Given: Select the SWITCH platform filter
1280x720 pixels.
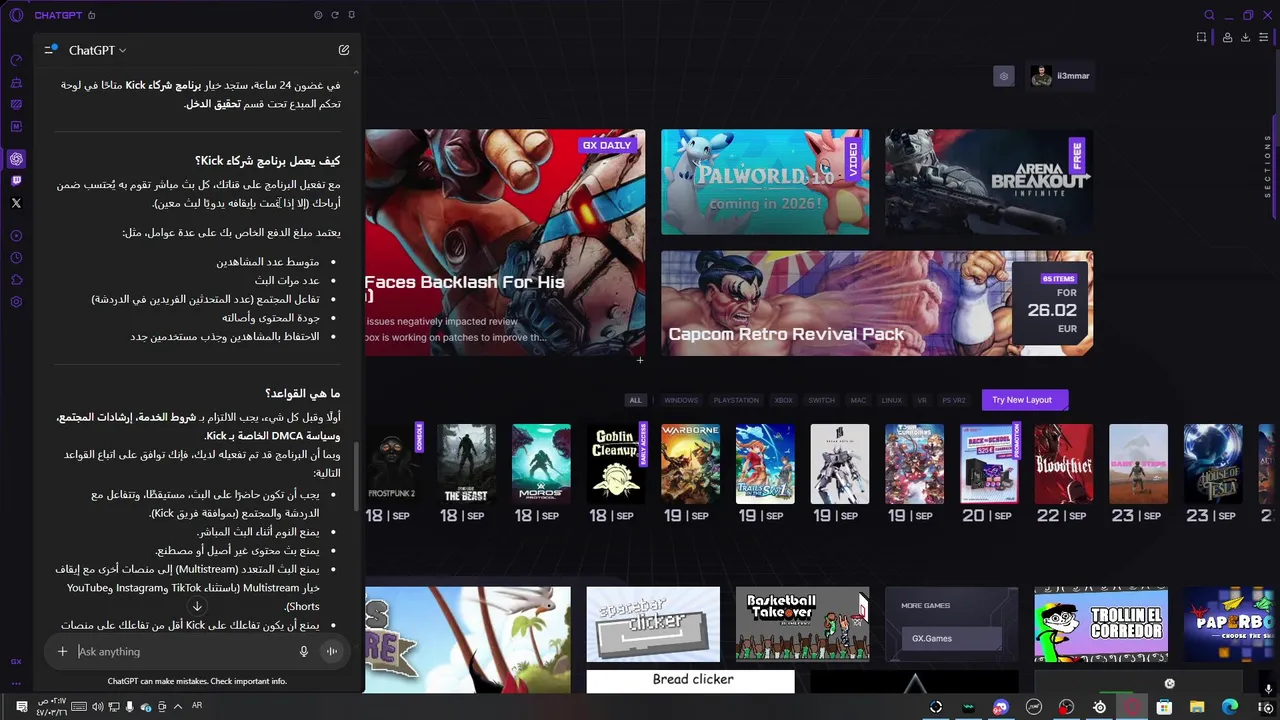Looking at the screenshot, I should pyautogui.click(x=821, y=400).
